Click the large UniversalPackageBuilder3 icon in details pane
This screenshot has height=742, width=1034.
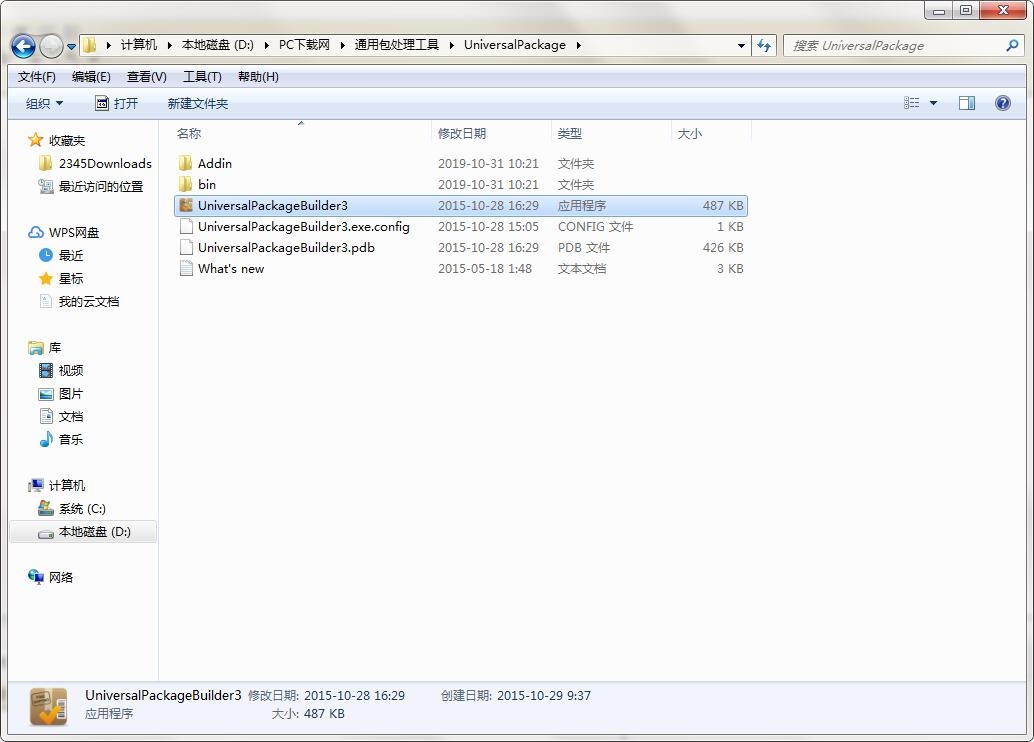coord(48,706)
